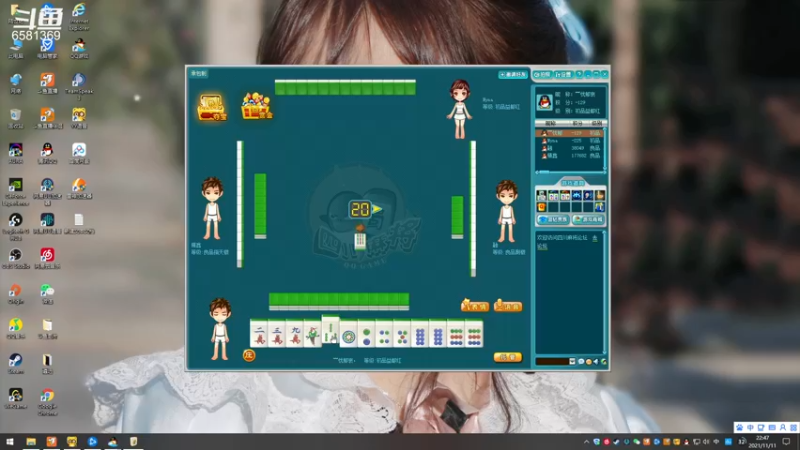Click the player list horizontal scrollbar
The height and width of the screenshot is (450, 800).
coord(569,172)
